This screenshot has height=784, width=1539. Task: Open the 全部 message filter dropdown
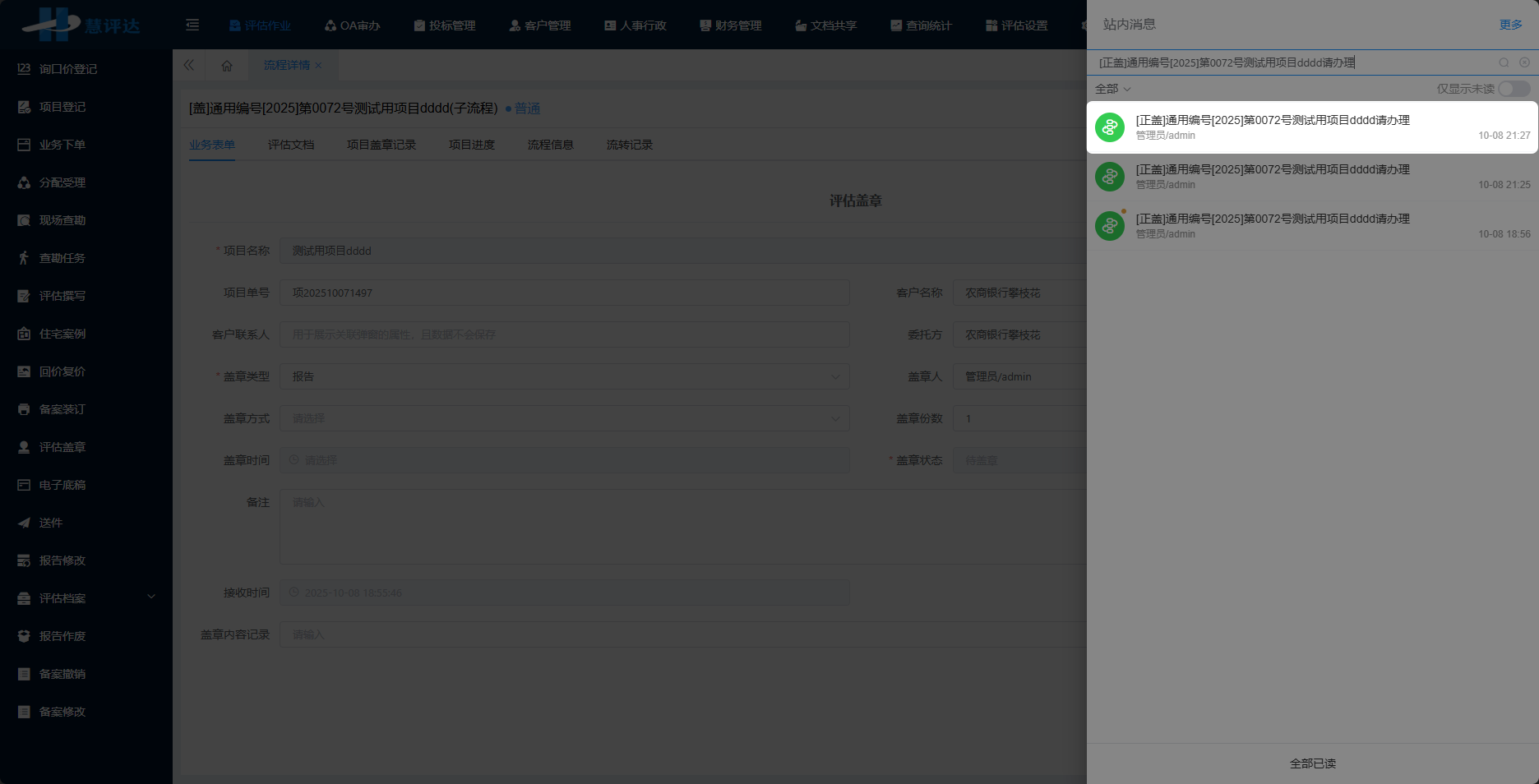[1112, 89]
